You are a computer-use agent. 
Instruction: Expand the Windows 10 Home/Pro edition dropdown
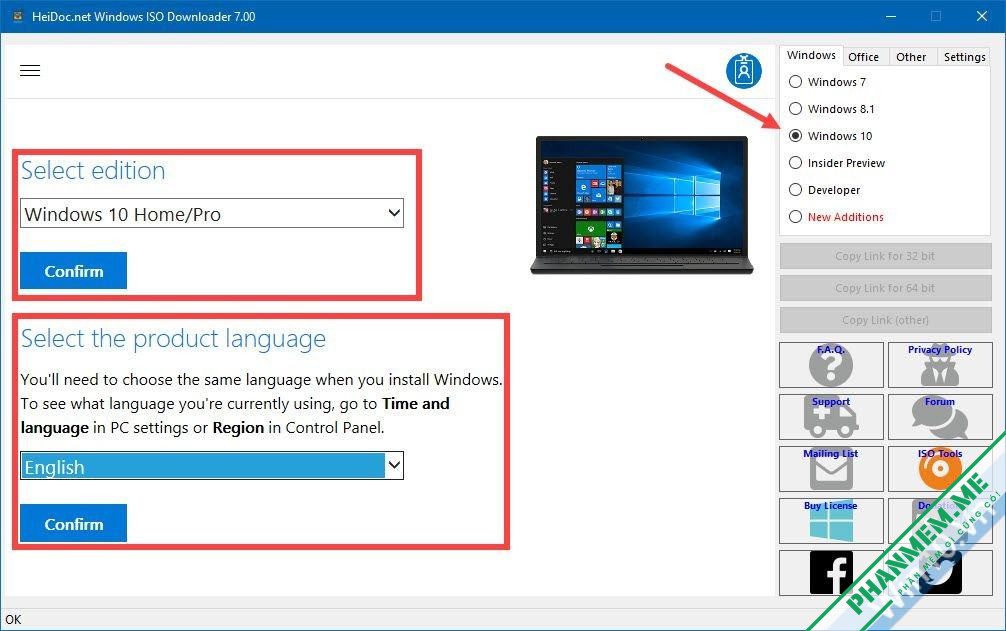pos(212,214)
